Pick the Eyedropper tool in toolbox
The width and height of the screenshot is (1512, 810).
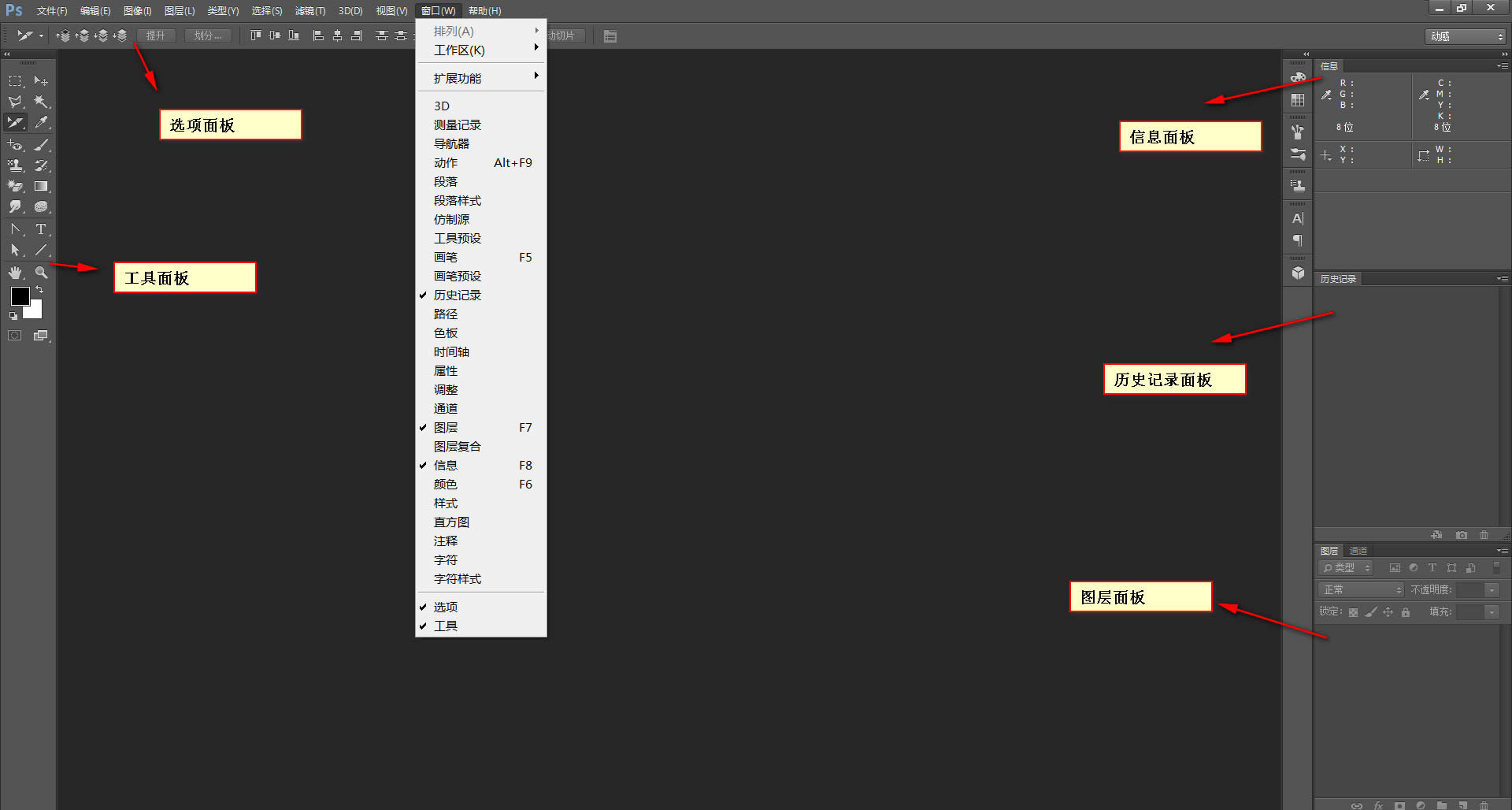tap(41, 122)
